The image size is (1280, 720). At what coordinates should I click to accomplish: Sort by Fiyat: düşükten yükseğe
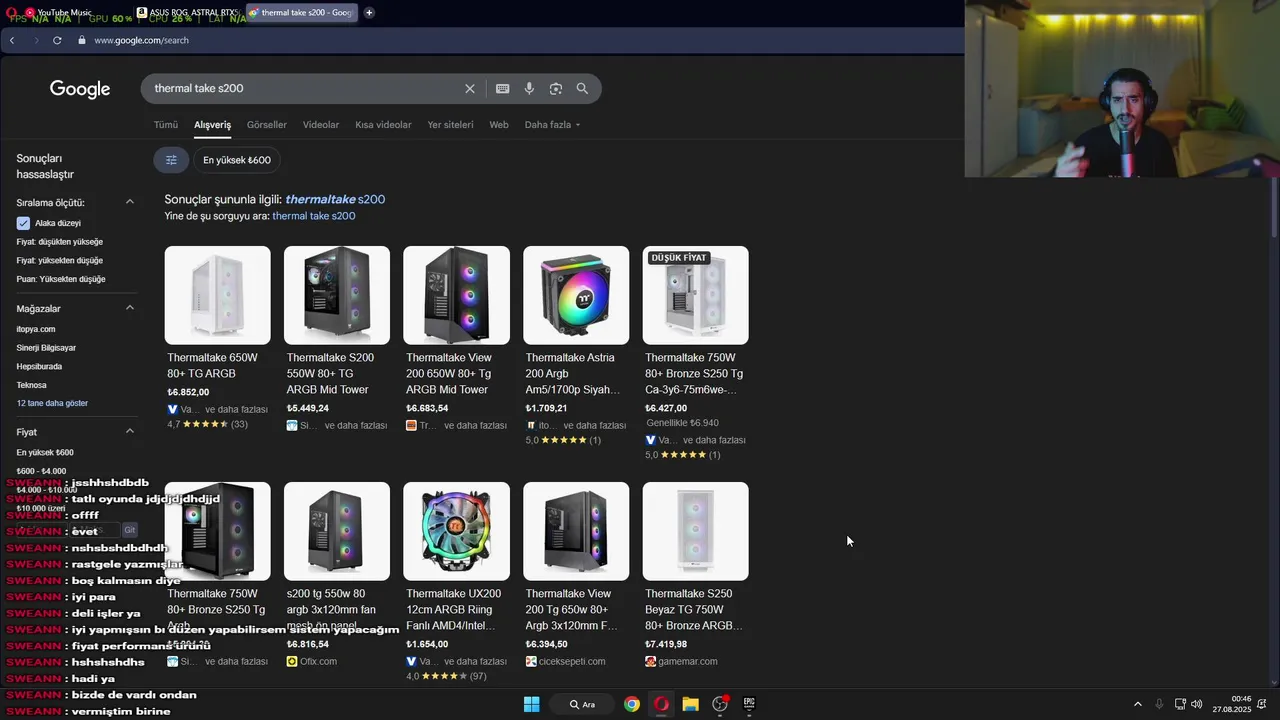pos(59,242)
